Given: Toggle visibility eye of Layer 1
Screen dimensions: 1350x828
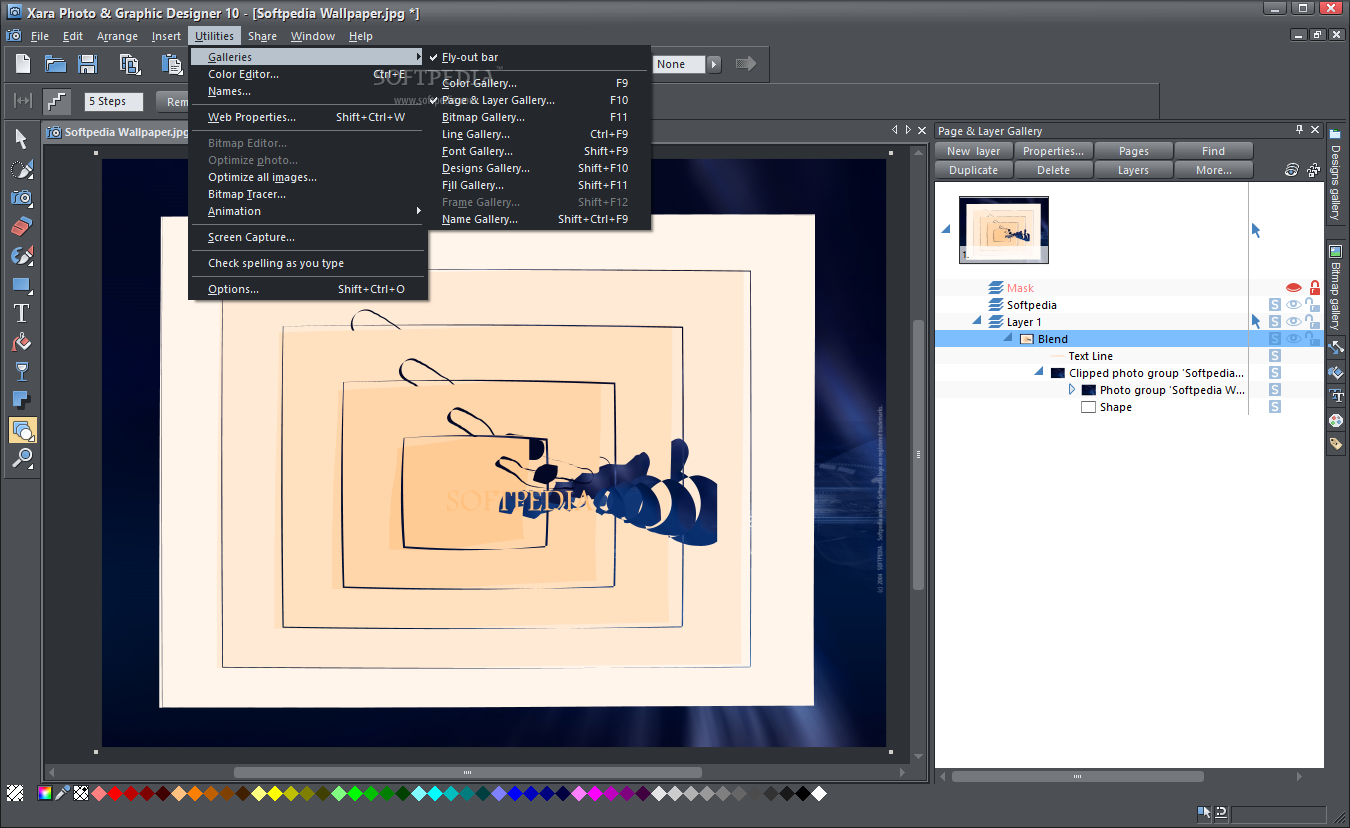Looking at the screenshot, I should [x=1293, y=322].
